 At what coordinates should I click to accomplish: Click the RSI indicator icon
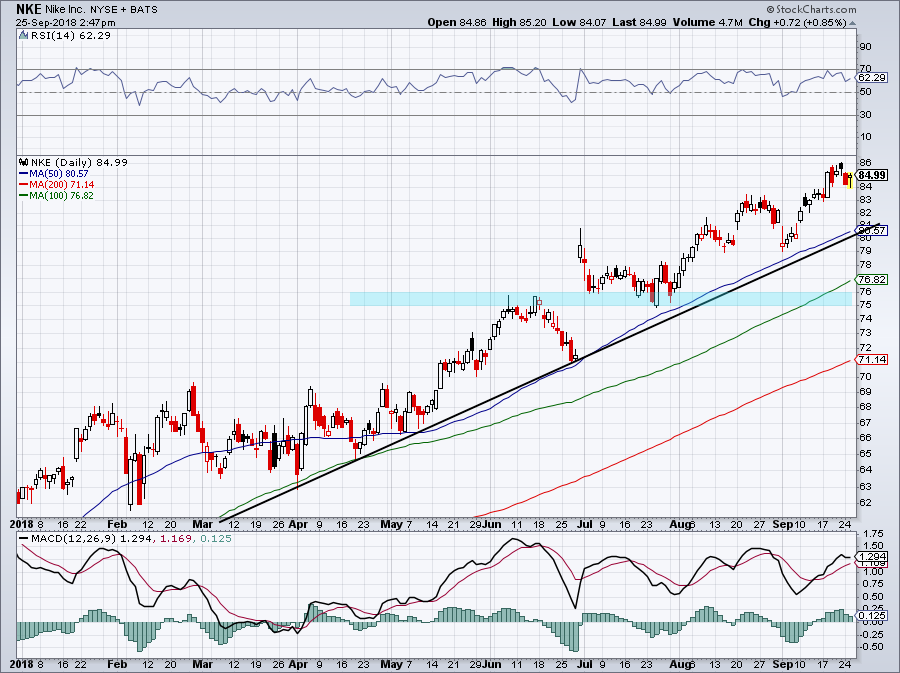[23, 36]
